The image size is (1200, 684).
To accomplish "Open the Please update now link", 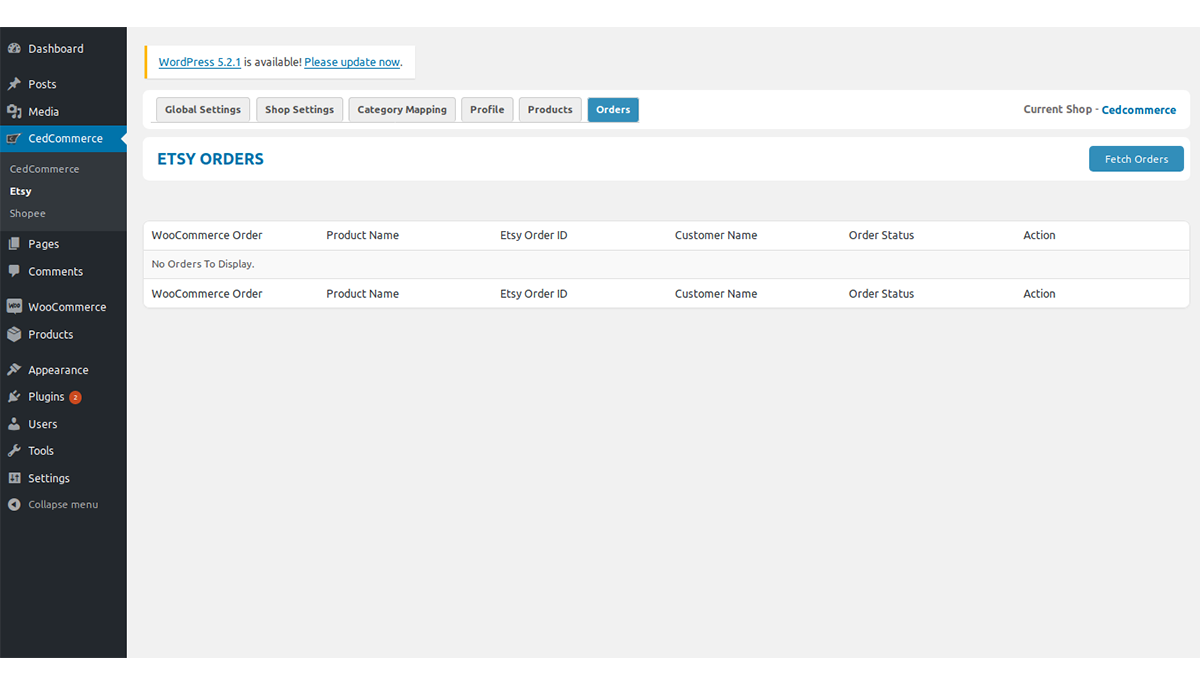I will coord(352,61).
